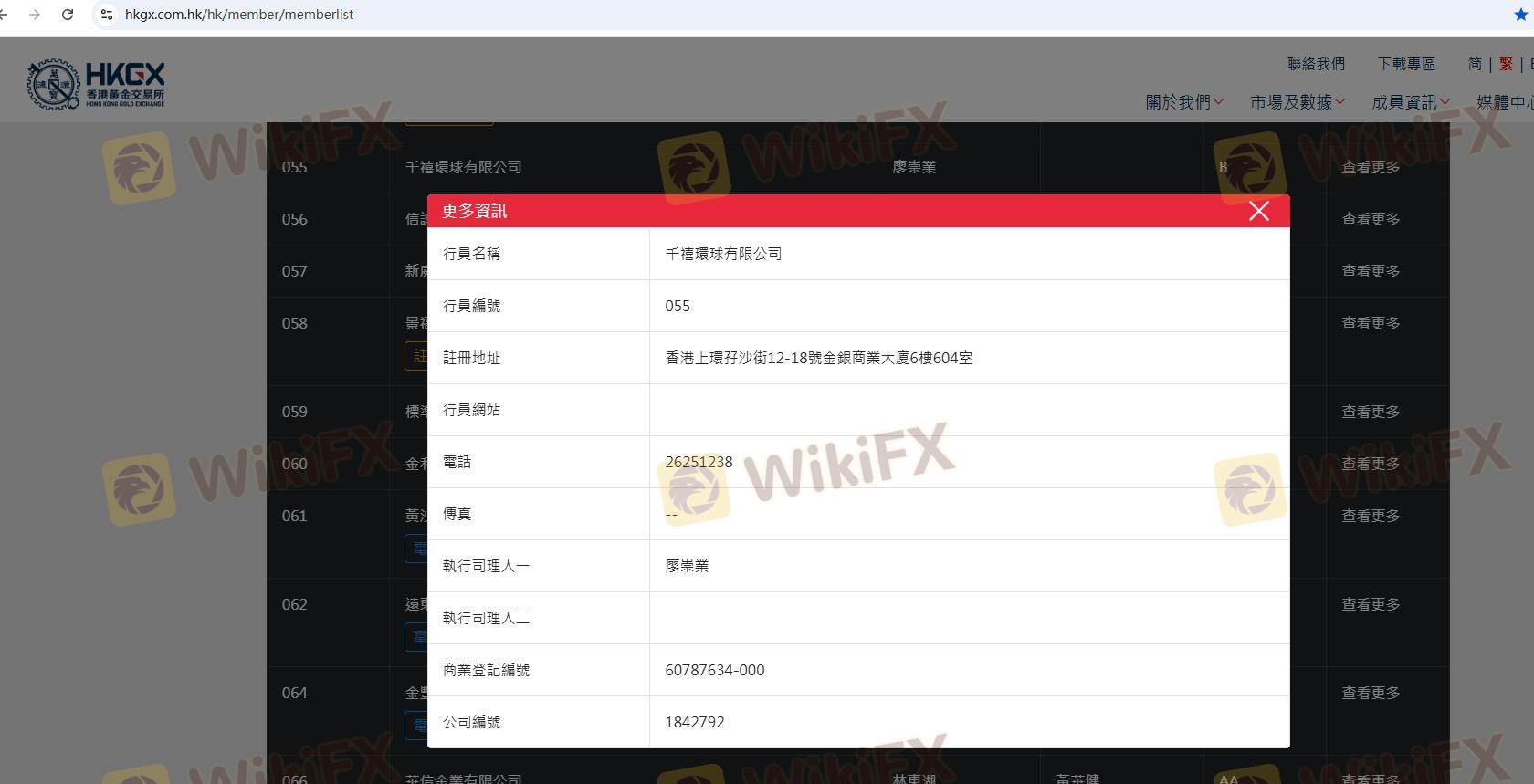
Task: Open the 媒體中心 menu item
Action: (1506, 102)
